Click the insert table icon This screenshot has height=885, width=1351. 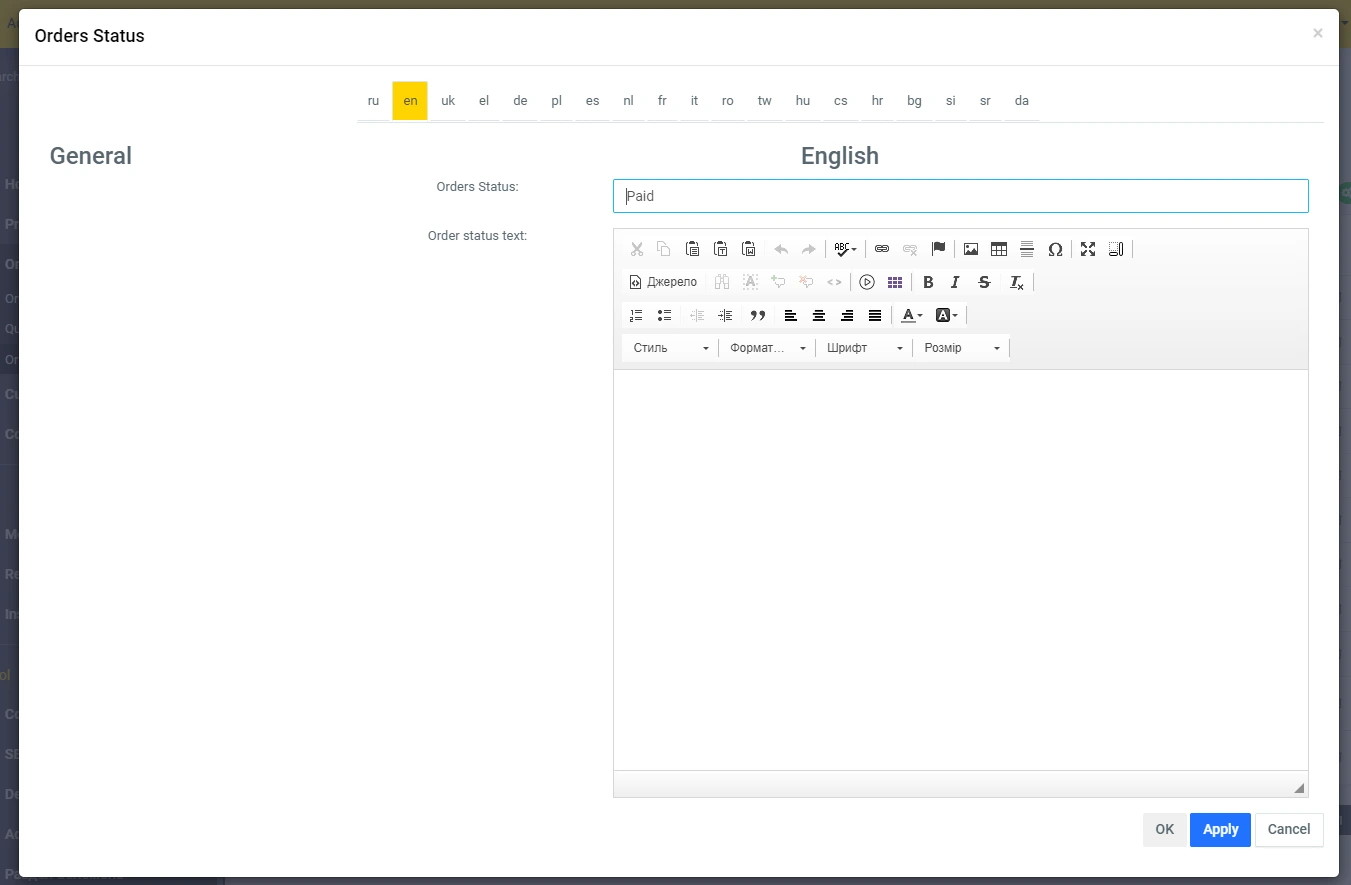pos(998,249)
